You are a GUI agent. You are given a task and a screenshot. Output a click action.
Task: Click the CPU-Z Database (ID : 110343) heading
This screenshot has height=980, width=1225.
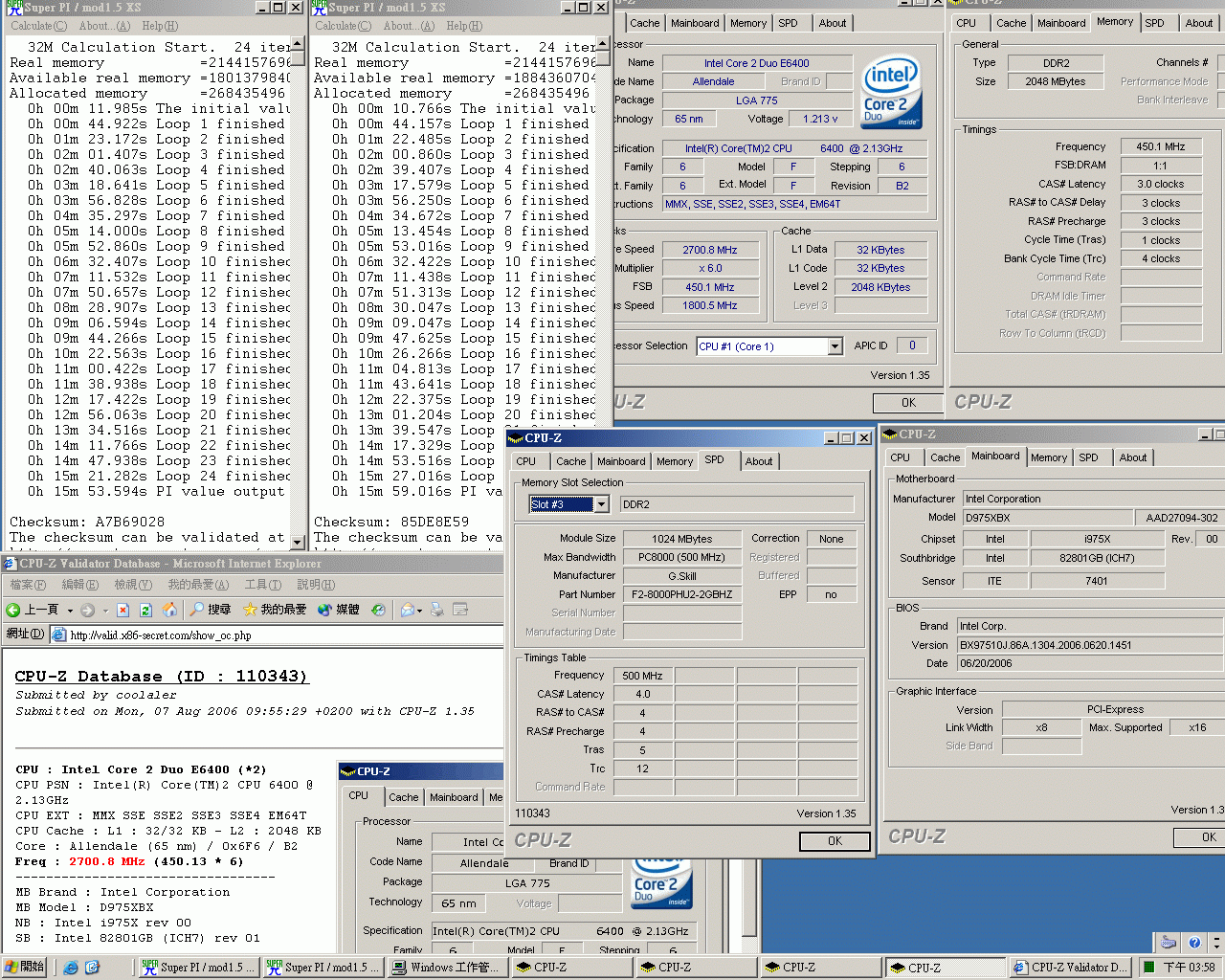(162, 677)
